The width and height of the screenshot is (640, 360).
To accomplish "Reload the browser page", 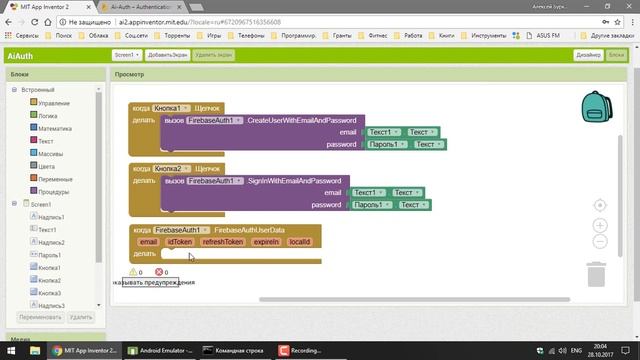I will pos(35,22).
